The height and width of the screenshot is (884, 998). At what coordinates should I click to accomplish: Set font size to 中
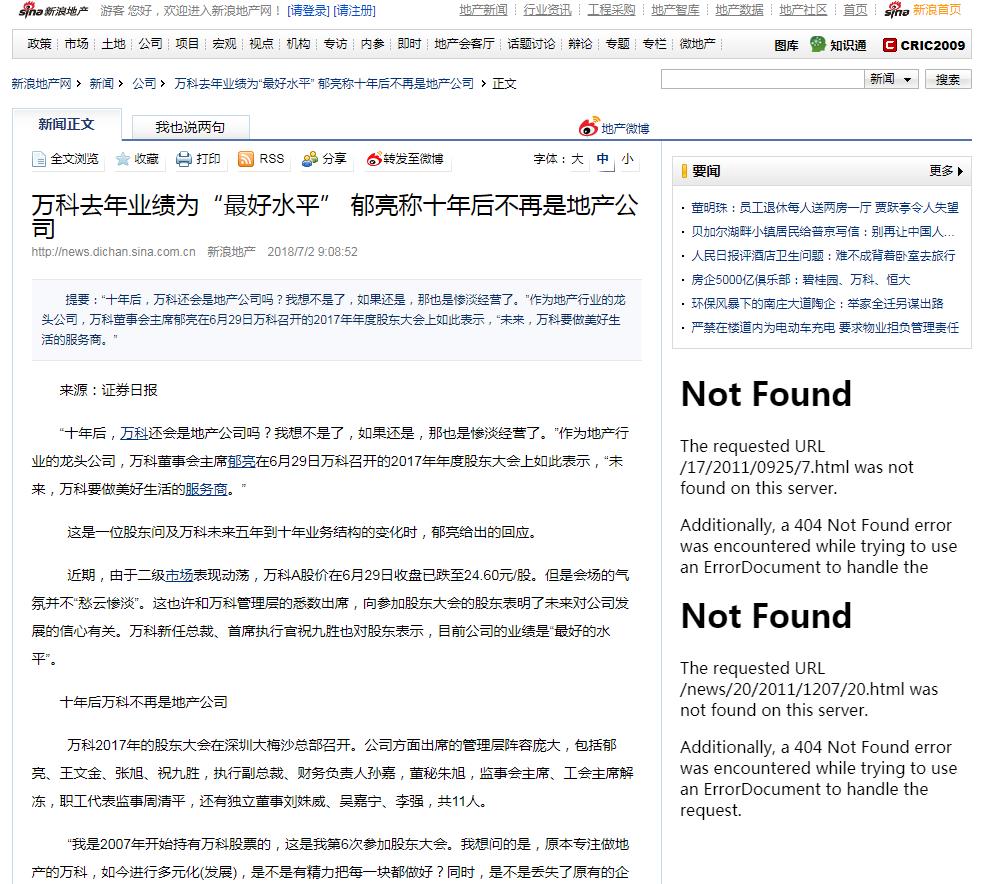coord(603,158)
